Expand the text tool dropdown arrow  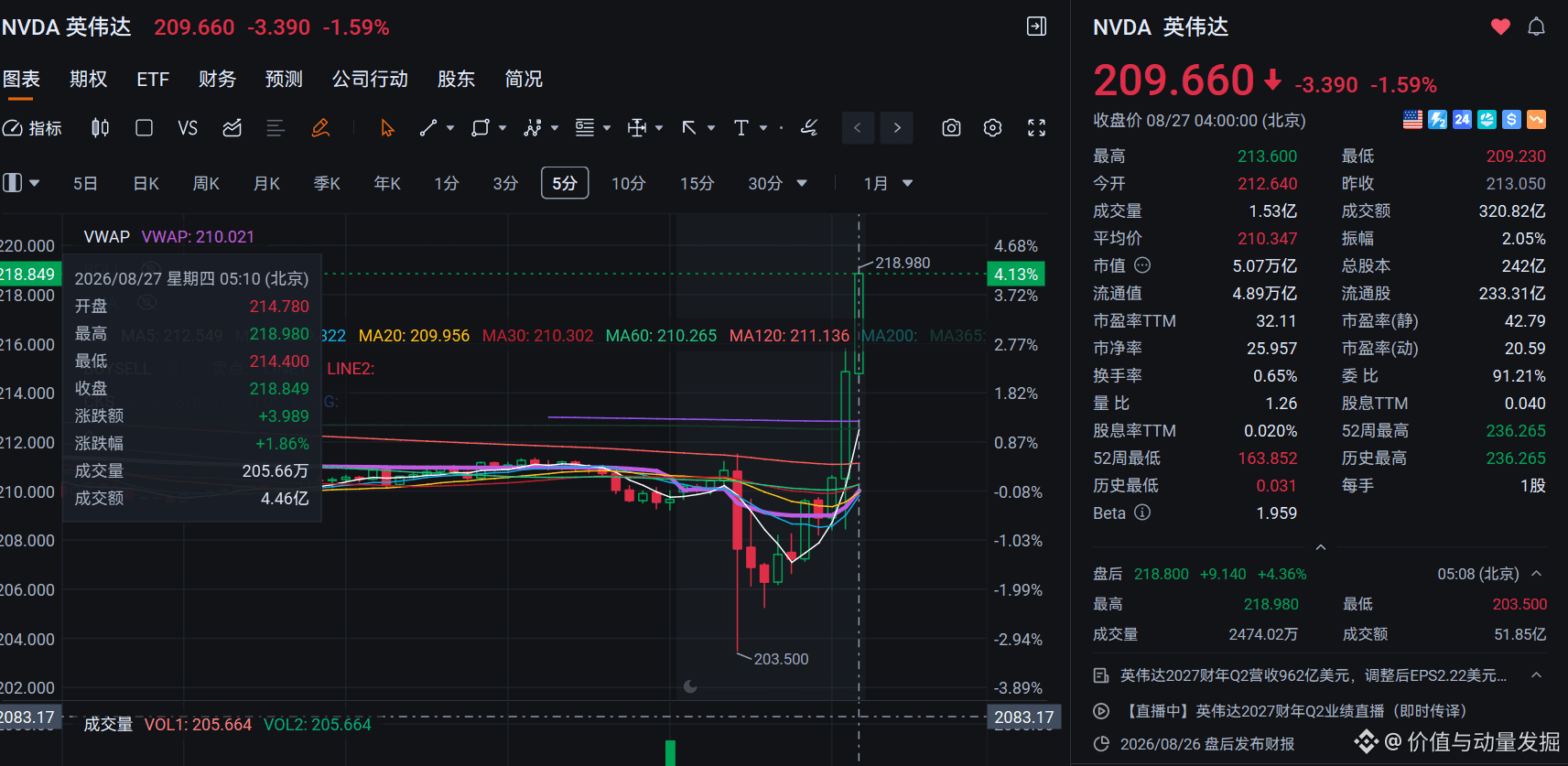click(x=763, y=128)
